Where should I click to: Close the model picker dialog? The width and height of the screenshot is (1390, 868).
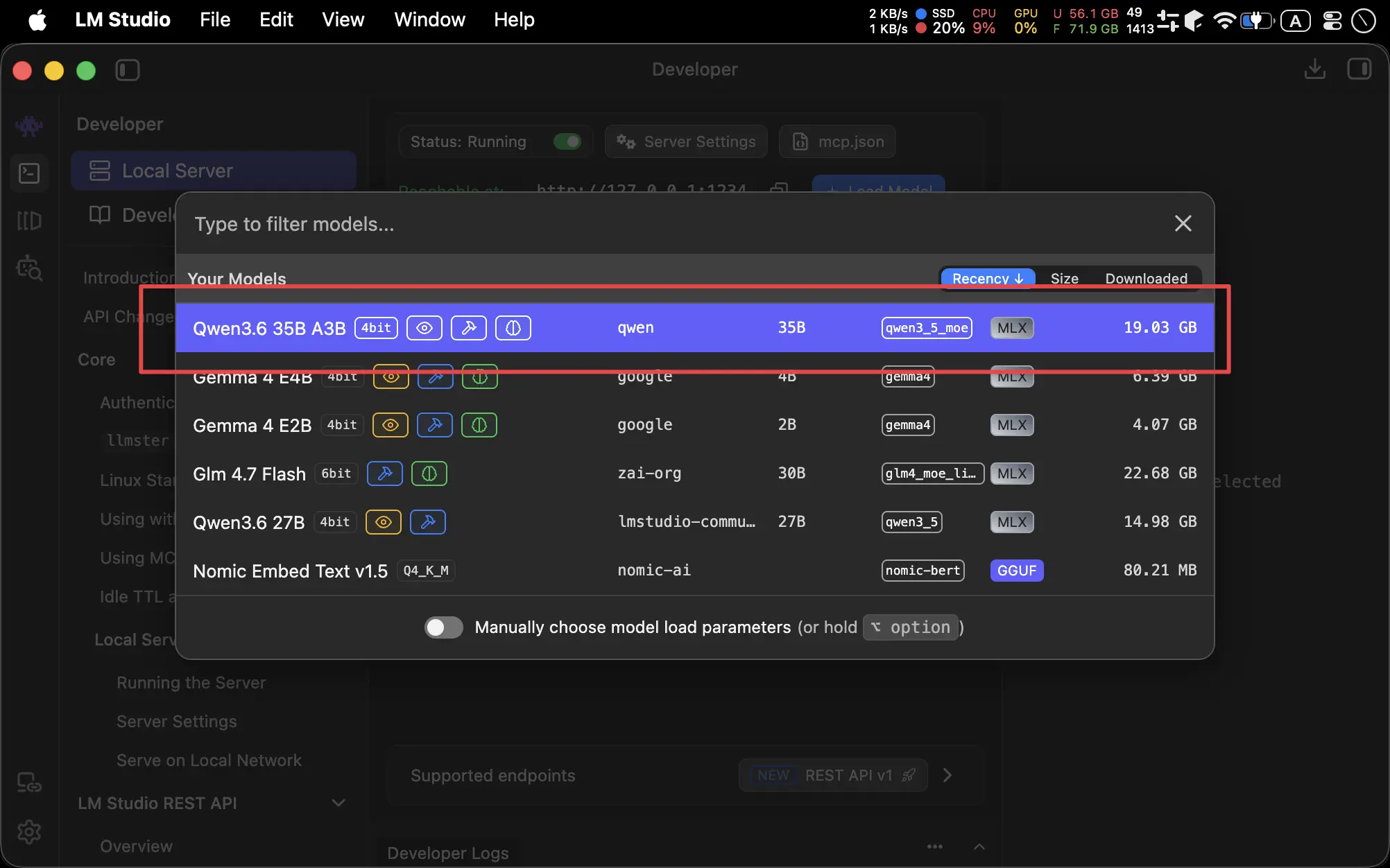pyautogui.click(x=1183, y=223)
